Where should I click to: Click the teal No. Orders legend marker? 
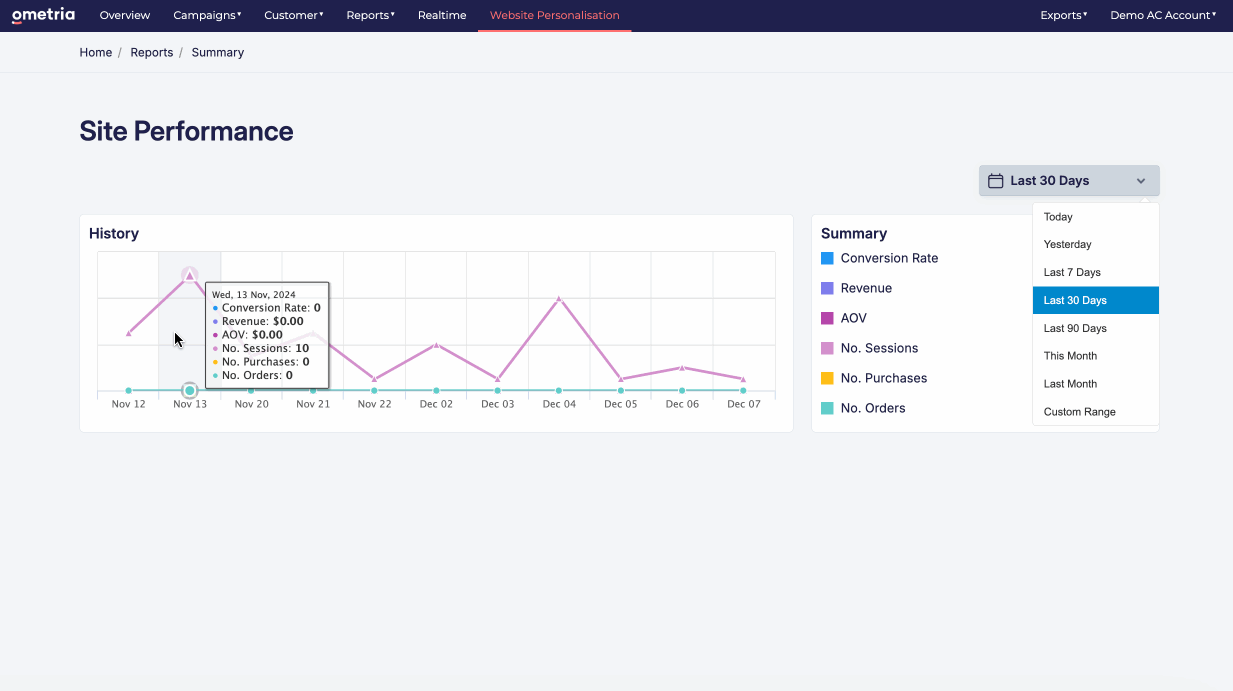coord(827,408)
